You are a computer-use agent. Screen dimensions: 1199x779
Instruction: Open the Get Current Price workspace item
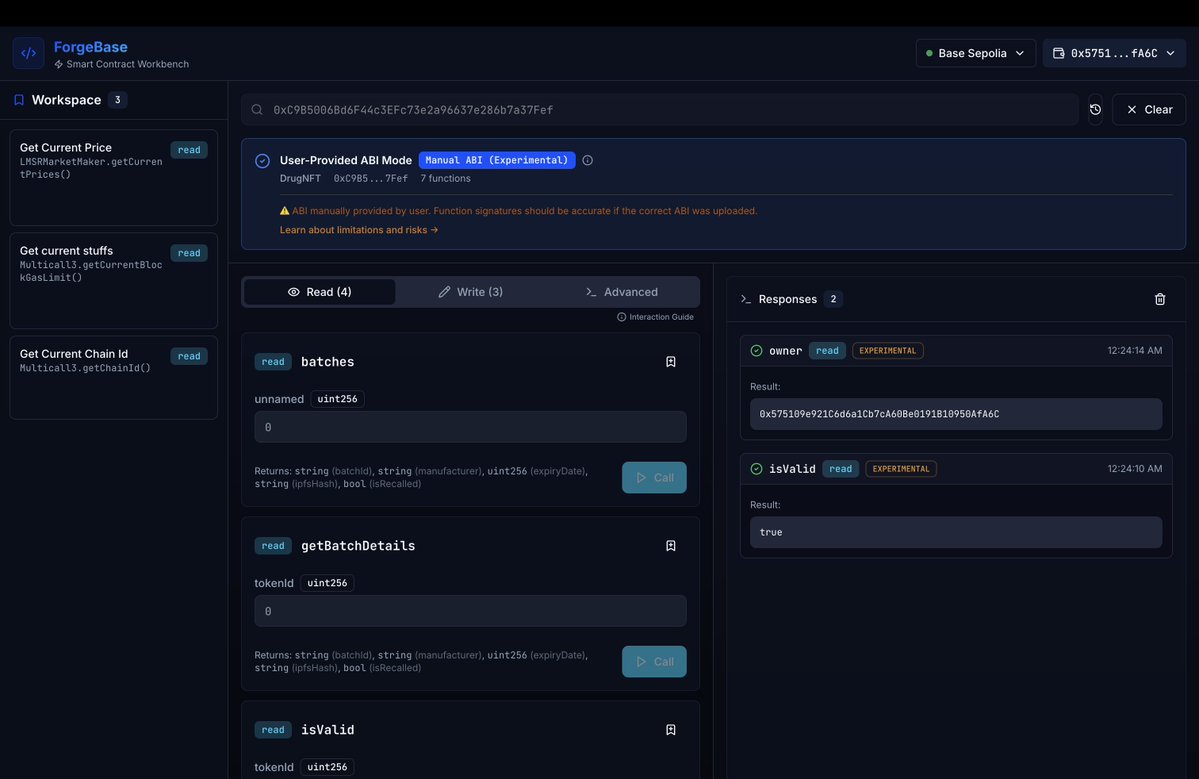(x=113, y=177)
